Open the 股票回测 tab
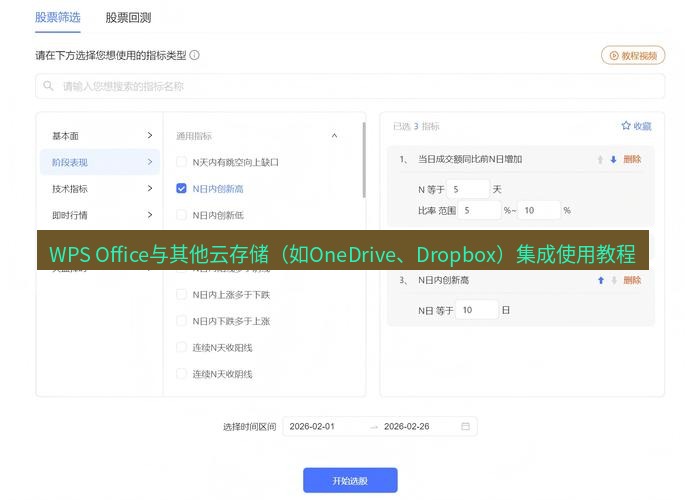The height and width of the screenshot is (500, 685). click(x=128, y=17)
